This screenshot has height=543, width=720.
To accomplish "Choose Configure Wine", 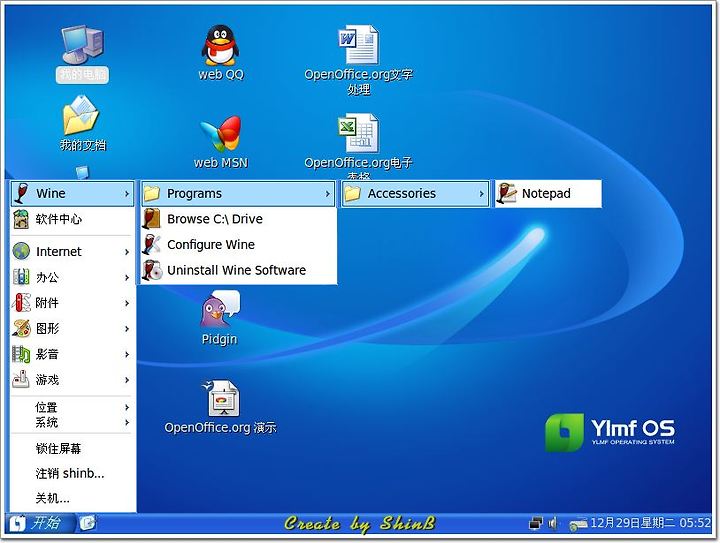I will (x=238, y=245).
